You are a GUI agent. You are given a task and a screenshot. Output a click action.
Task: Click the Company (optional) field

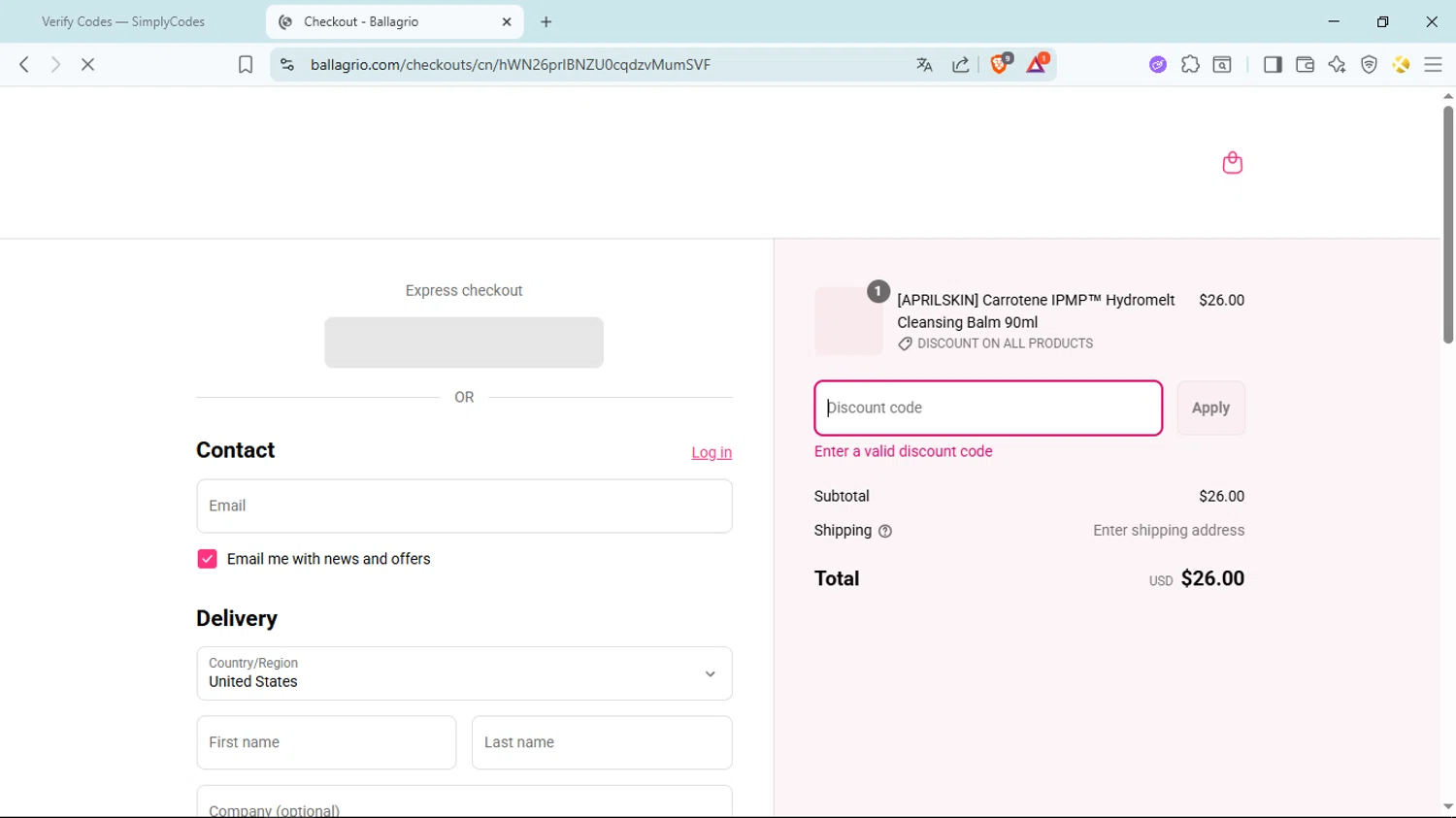pos(464,802)
